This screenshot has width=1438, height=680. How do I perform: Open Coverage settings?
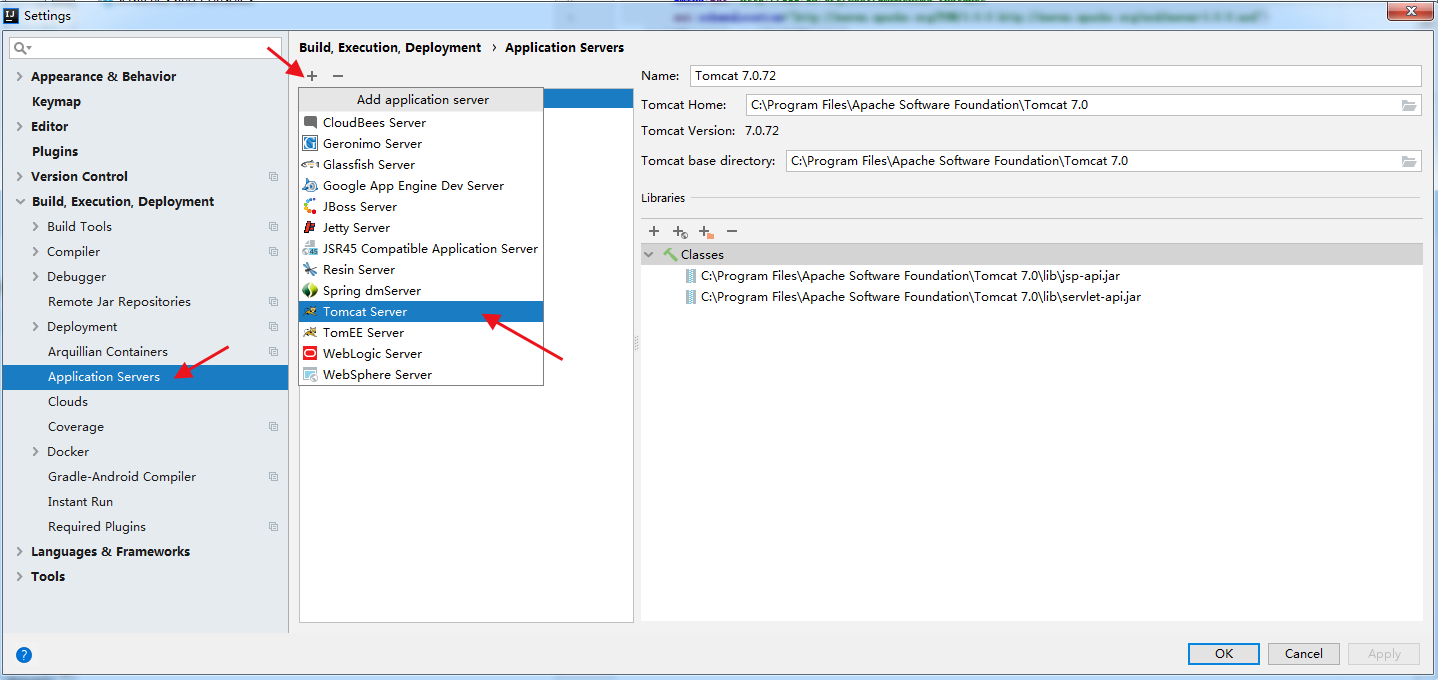[76, 426]
